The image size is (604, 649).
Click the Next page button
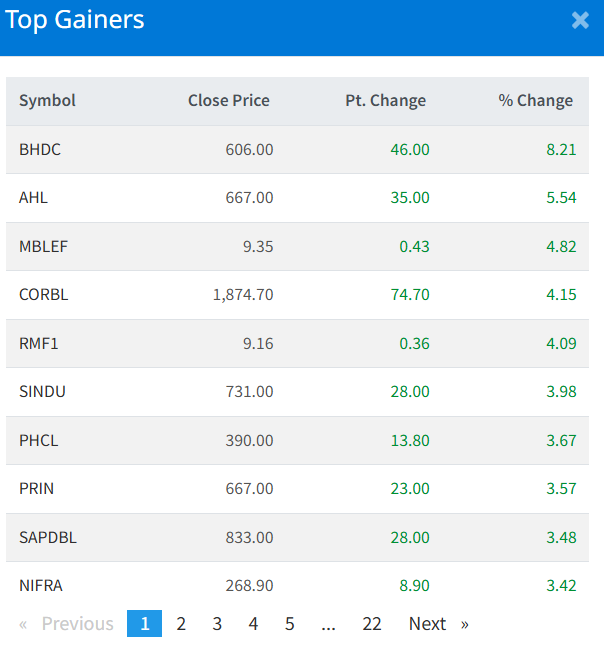point(438,624)
